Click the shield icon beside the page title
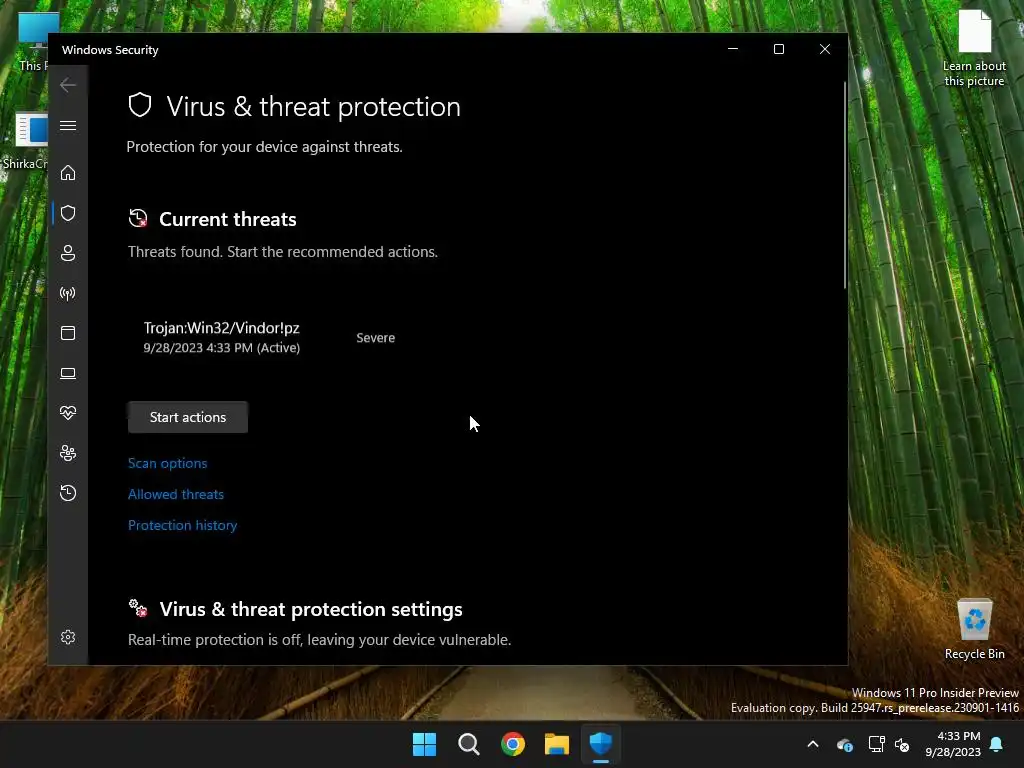The image size is (1024, 768). point(140,105)
